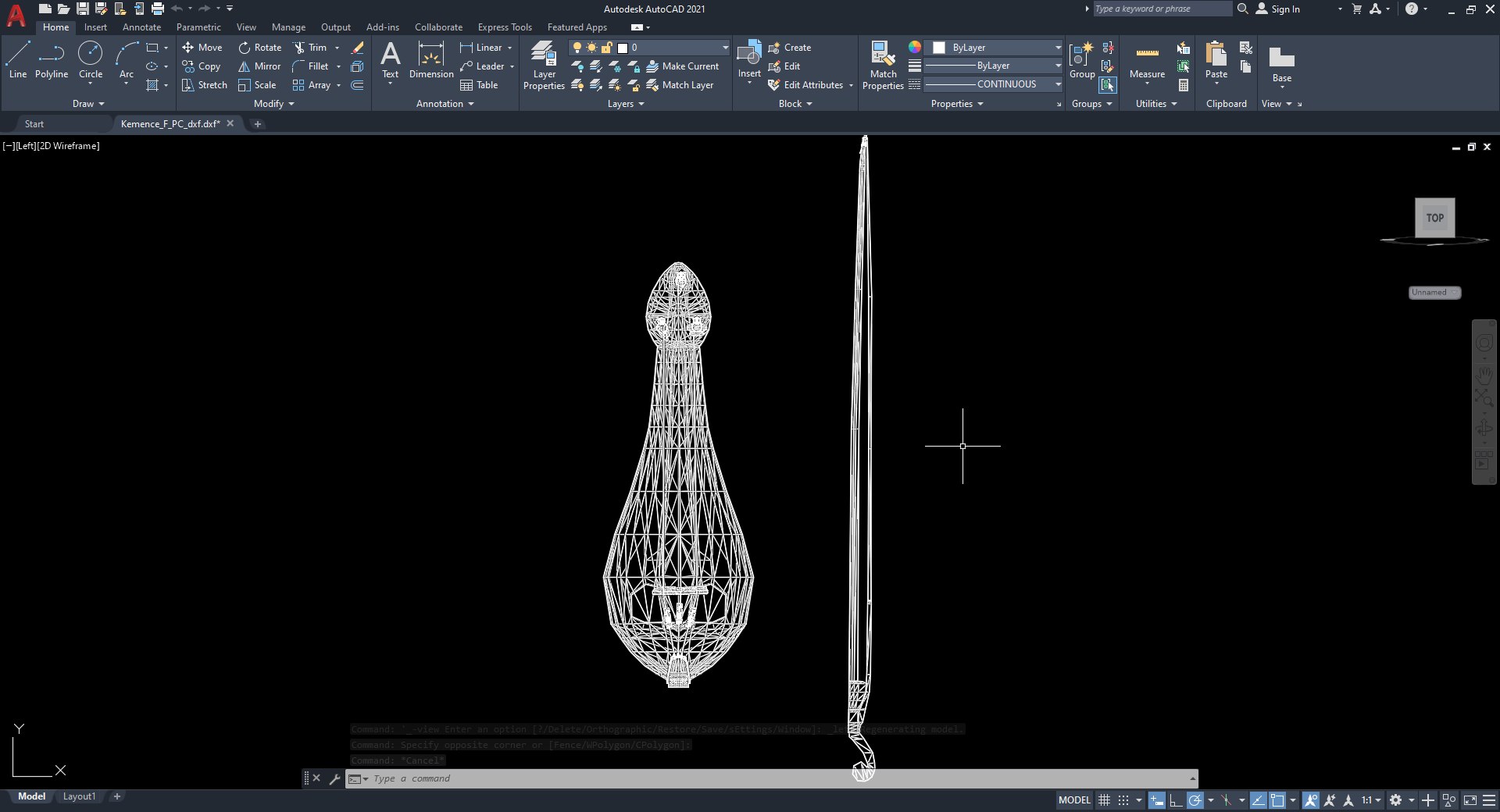The image size is (1500, 812).
Task: Toggle ortho mode in status bar
Action: [x=1176, y=800]
